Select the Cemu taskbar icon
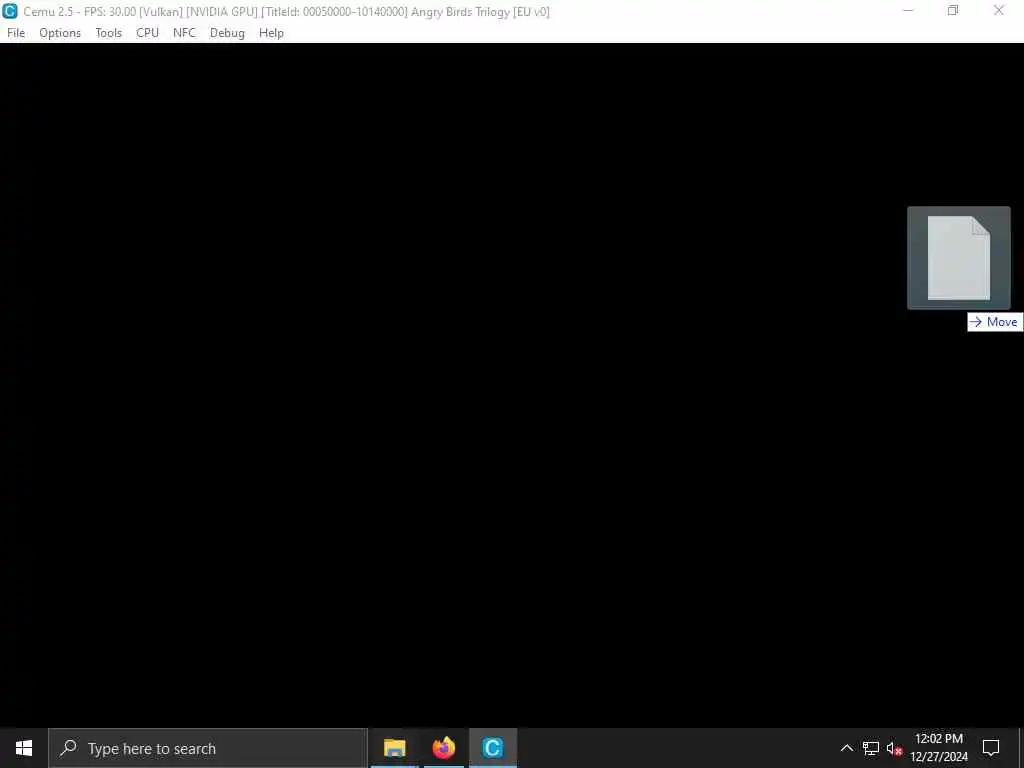Viewport: 1024px width, 768px height. (493, 748)
